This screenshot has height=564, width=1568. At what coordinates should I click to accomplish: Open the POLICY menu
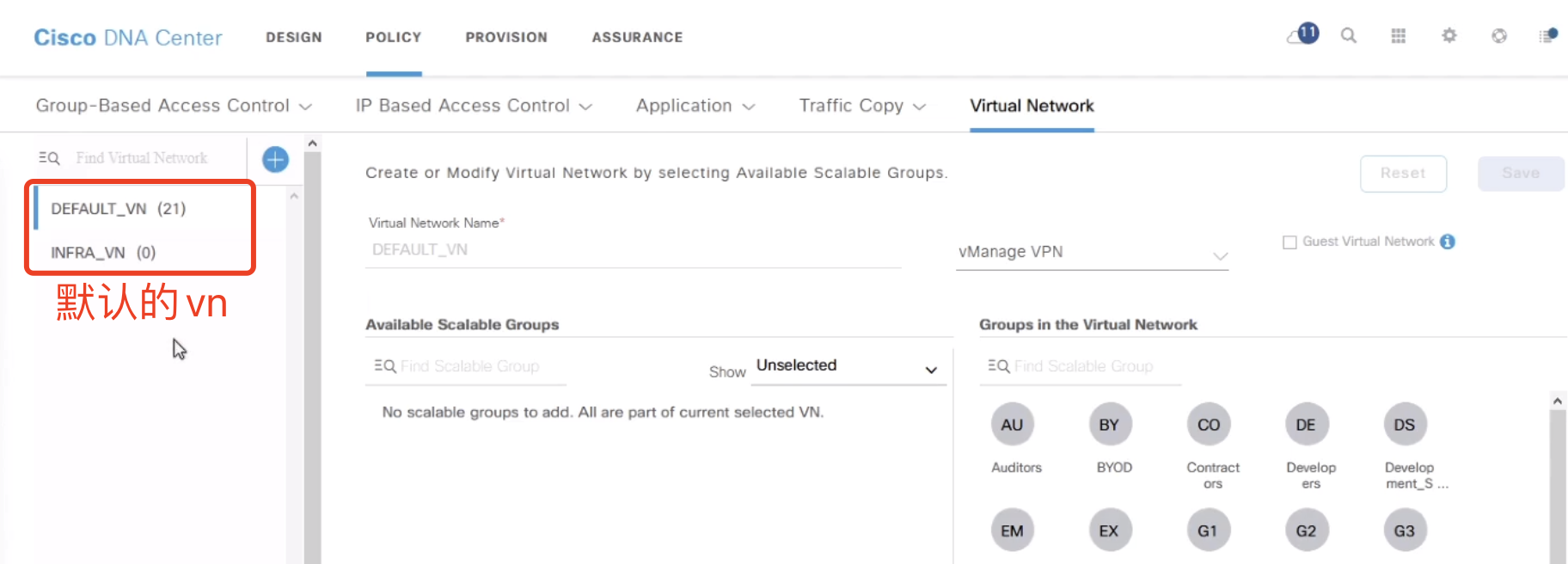point(394,38)
